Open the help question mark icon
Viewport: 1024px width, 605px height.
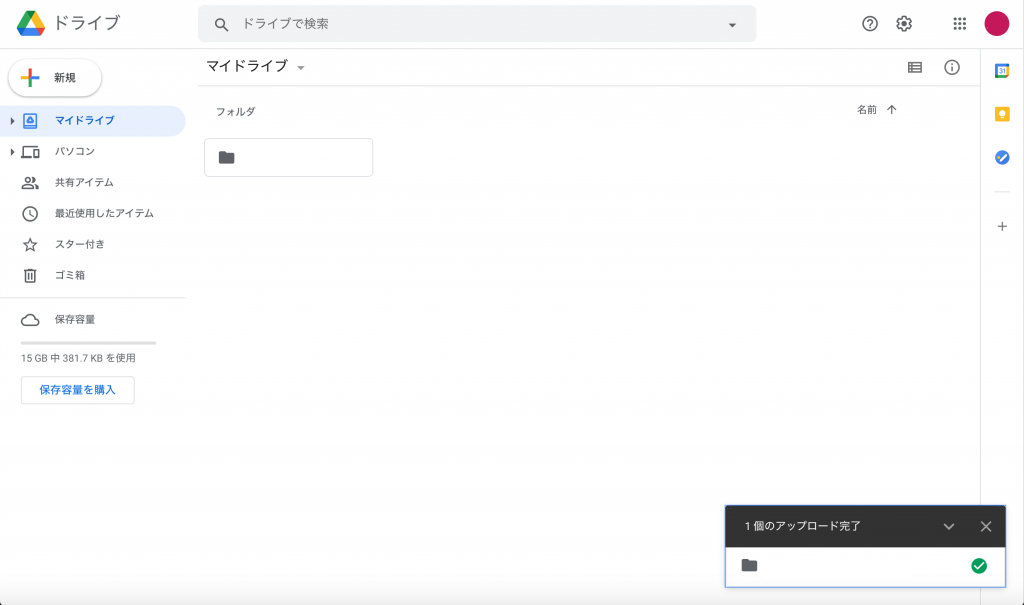coord(870,24)
